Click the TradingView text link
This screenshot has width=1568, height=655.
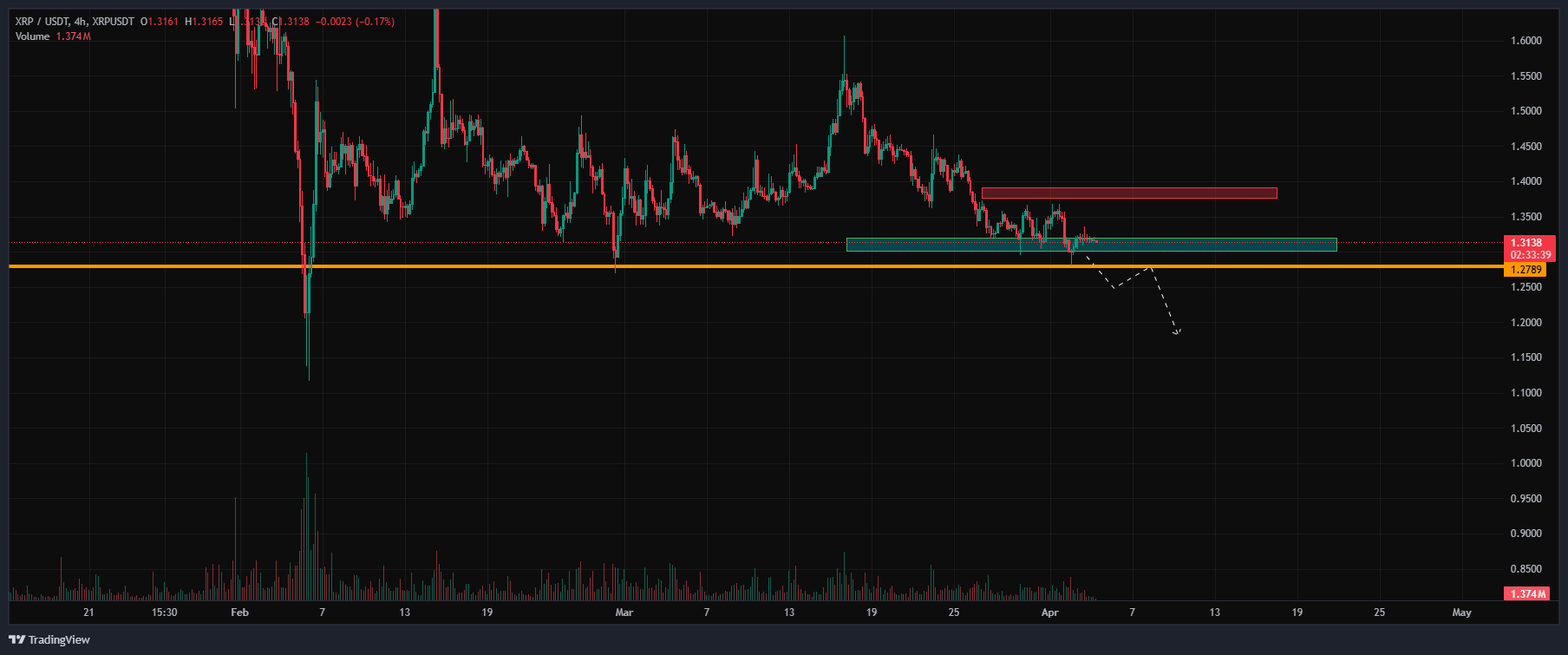tap(59, 640)
